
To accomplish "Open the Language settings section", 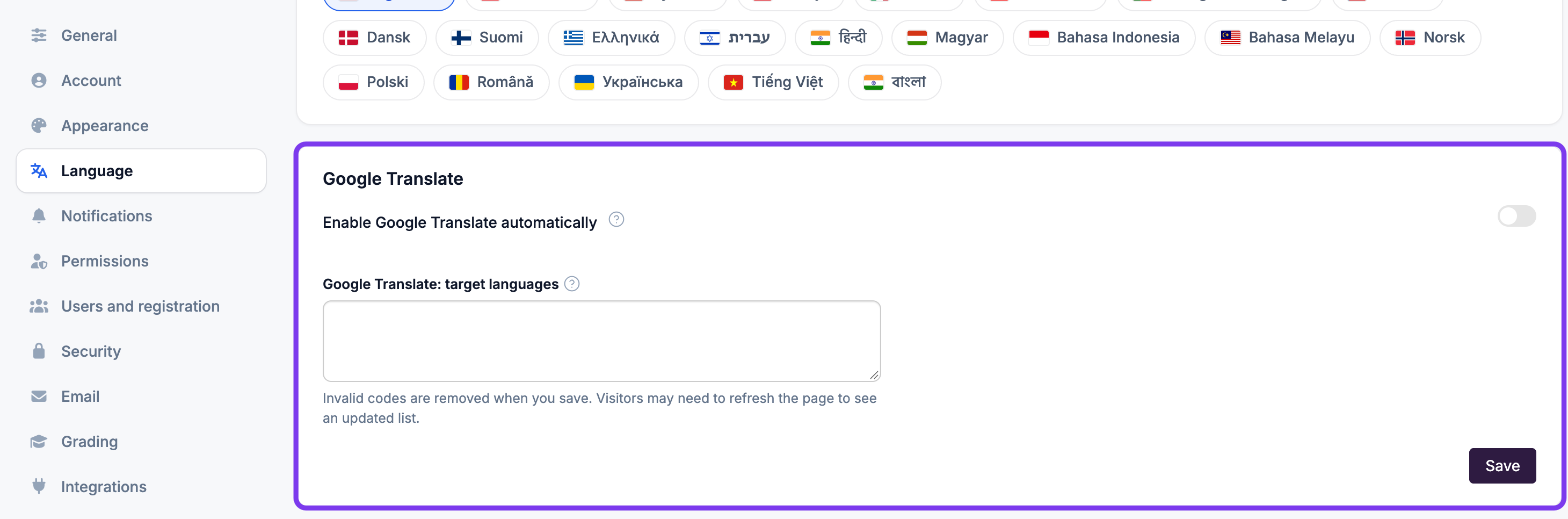I will tap(141, 171).
